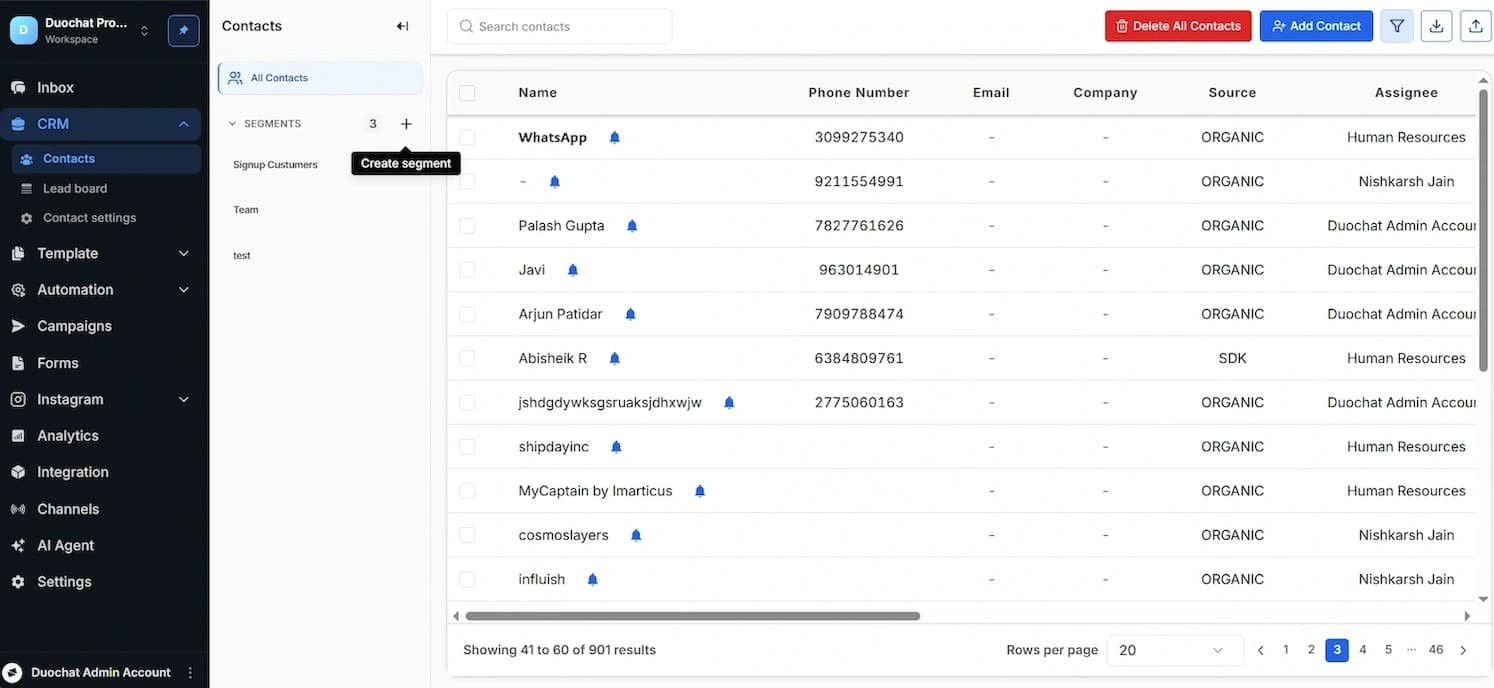1494x688 pixels.
Task: Go to page 46 of results
Action: tap(1436, 650)
